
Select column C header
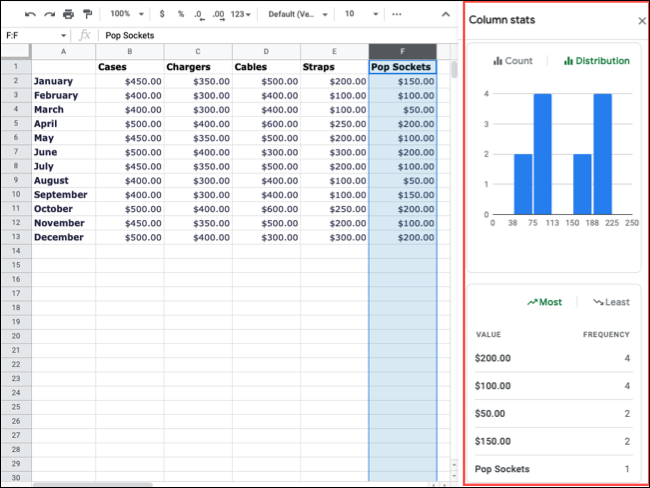(x=198, y=51)
